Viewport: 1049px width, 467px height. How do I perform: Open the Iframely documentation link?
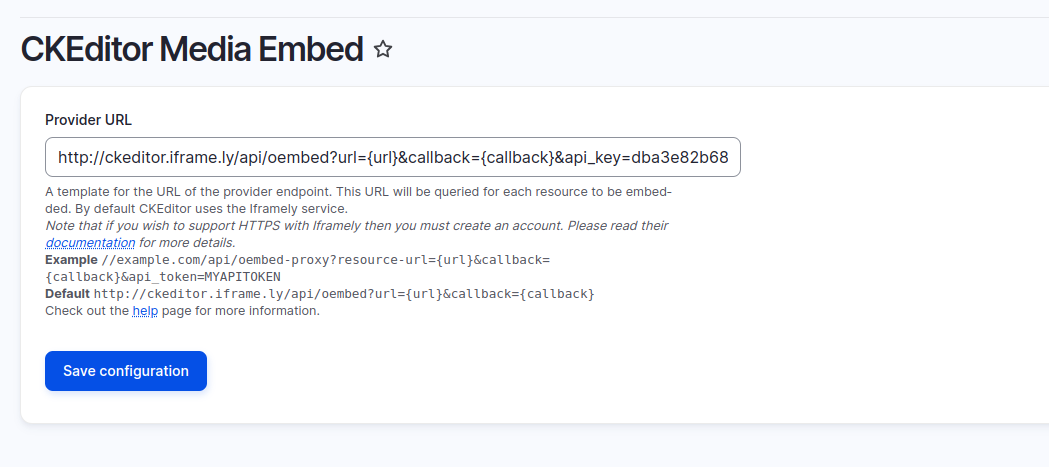pos(90,243)
